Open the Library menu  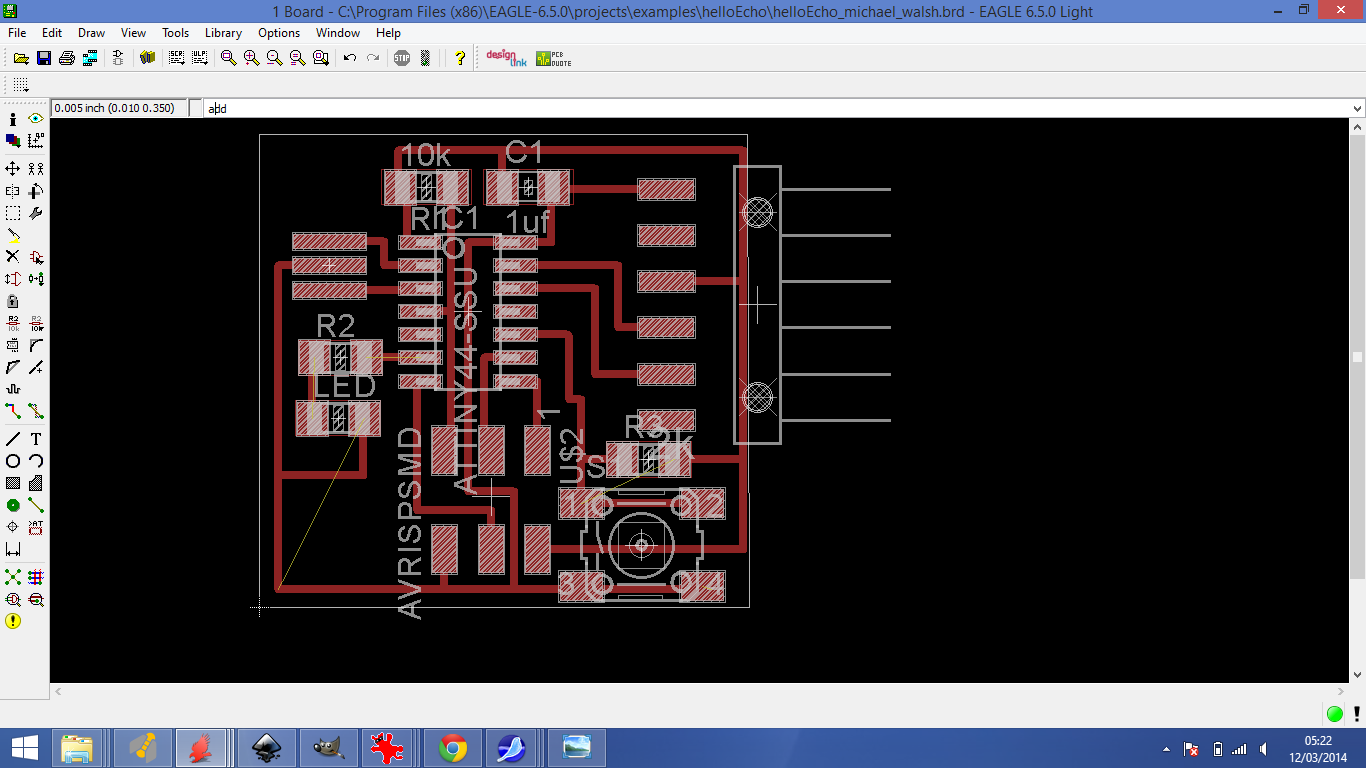223,33
